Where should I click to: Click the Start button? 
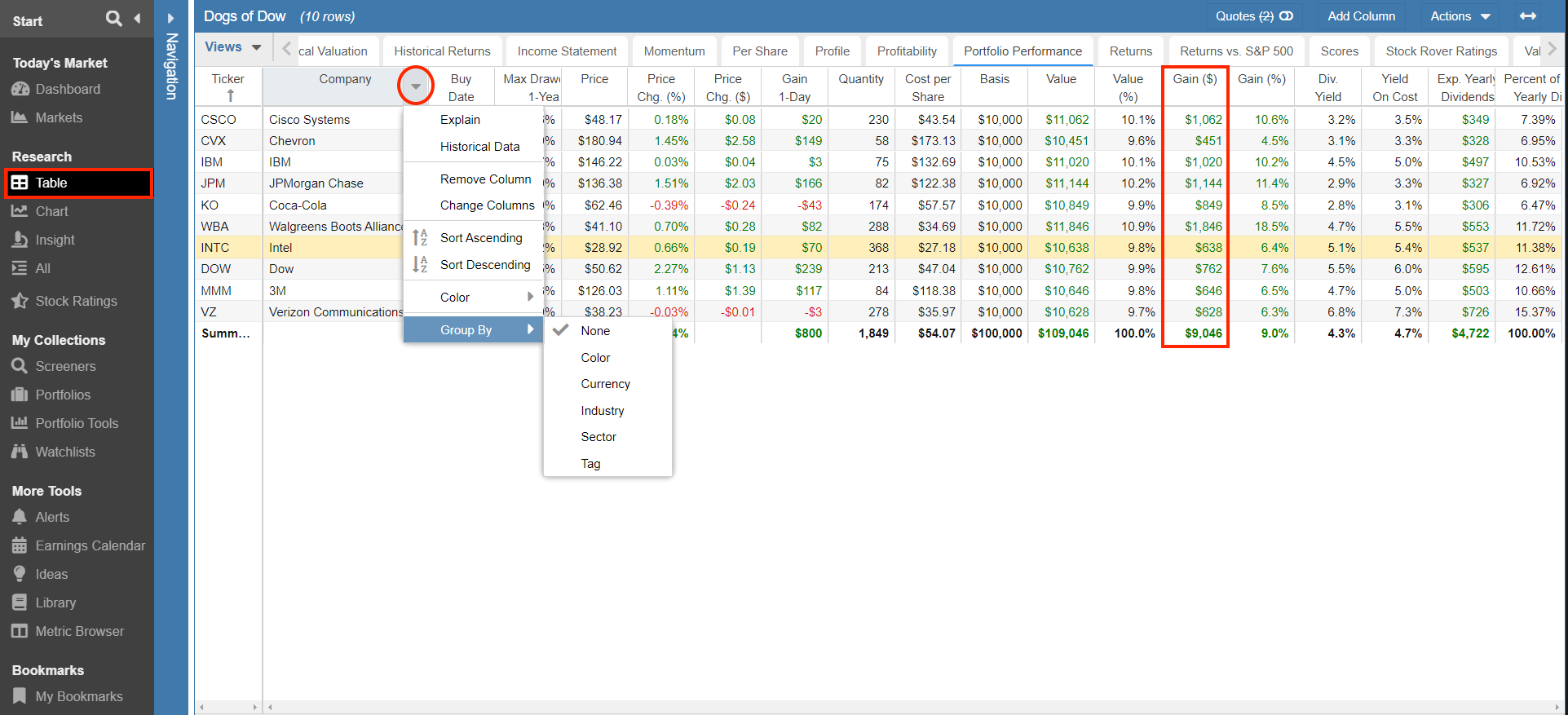pos(28,21)
